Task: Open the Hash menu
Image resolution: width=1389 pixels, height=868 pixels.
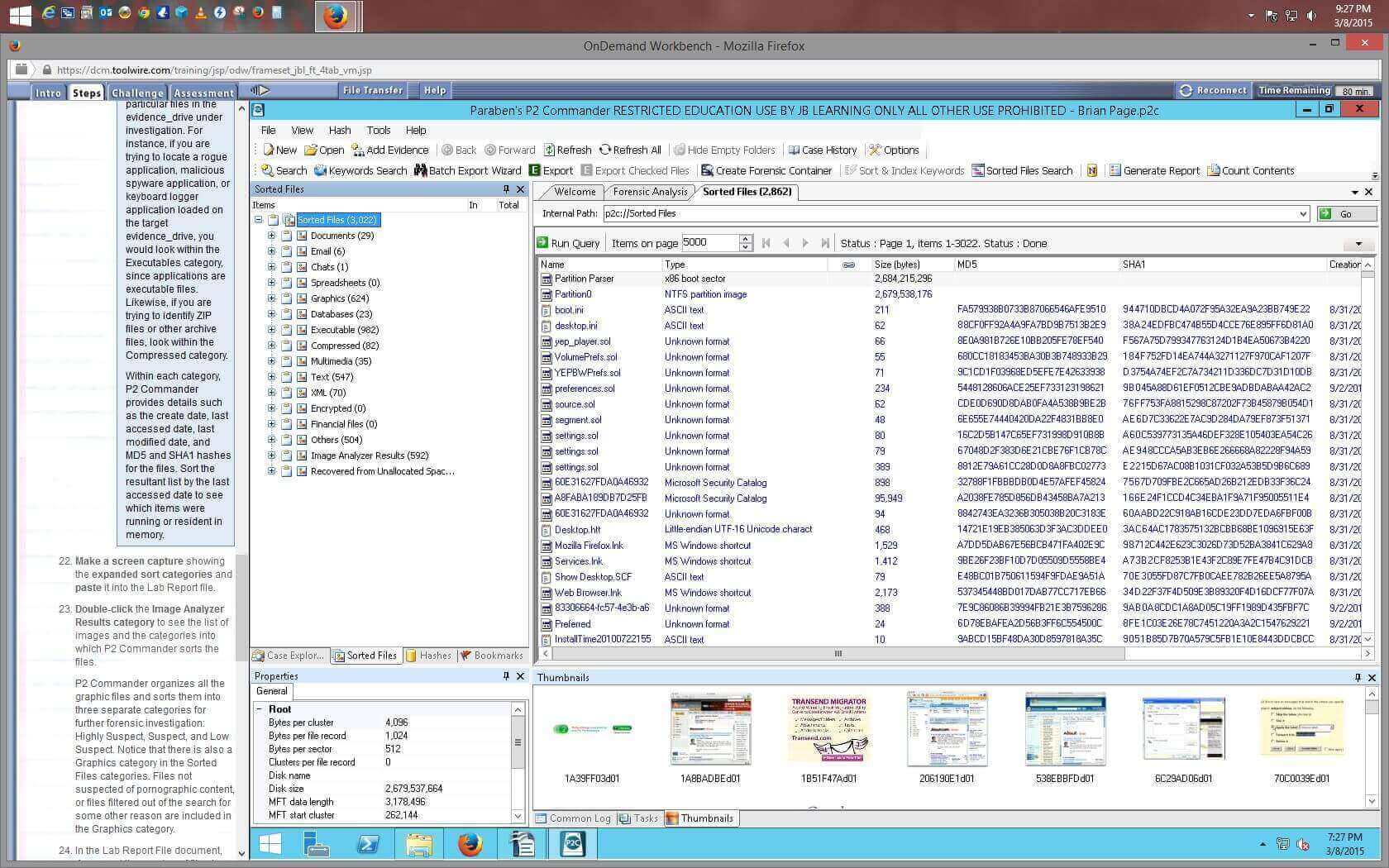Action: [x=340, y=130]
